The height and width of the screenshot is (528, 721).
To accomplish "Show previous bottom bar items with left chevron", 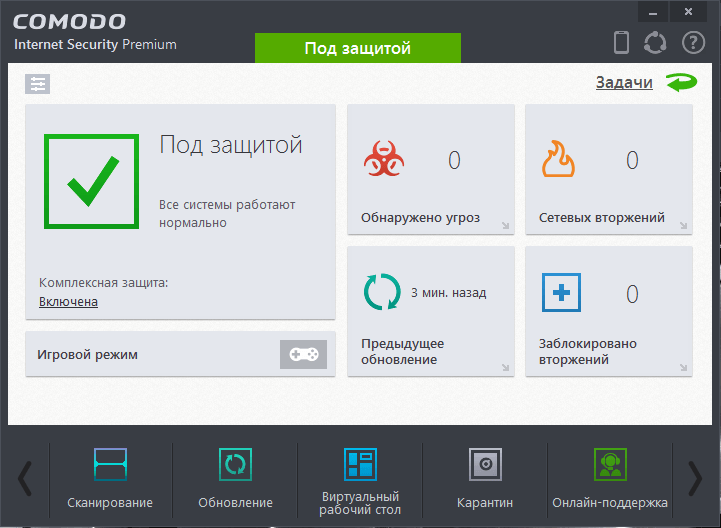I will tap(25, 479).
